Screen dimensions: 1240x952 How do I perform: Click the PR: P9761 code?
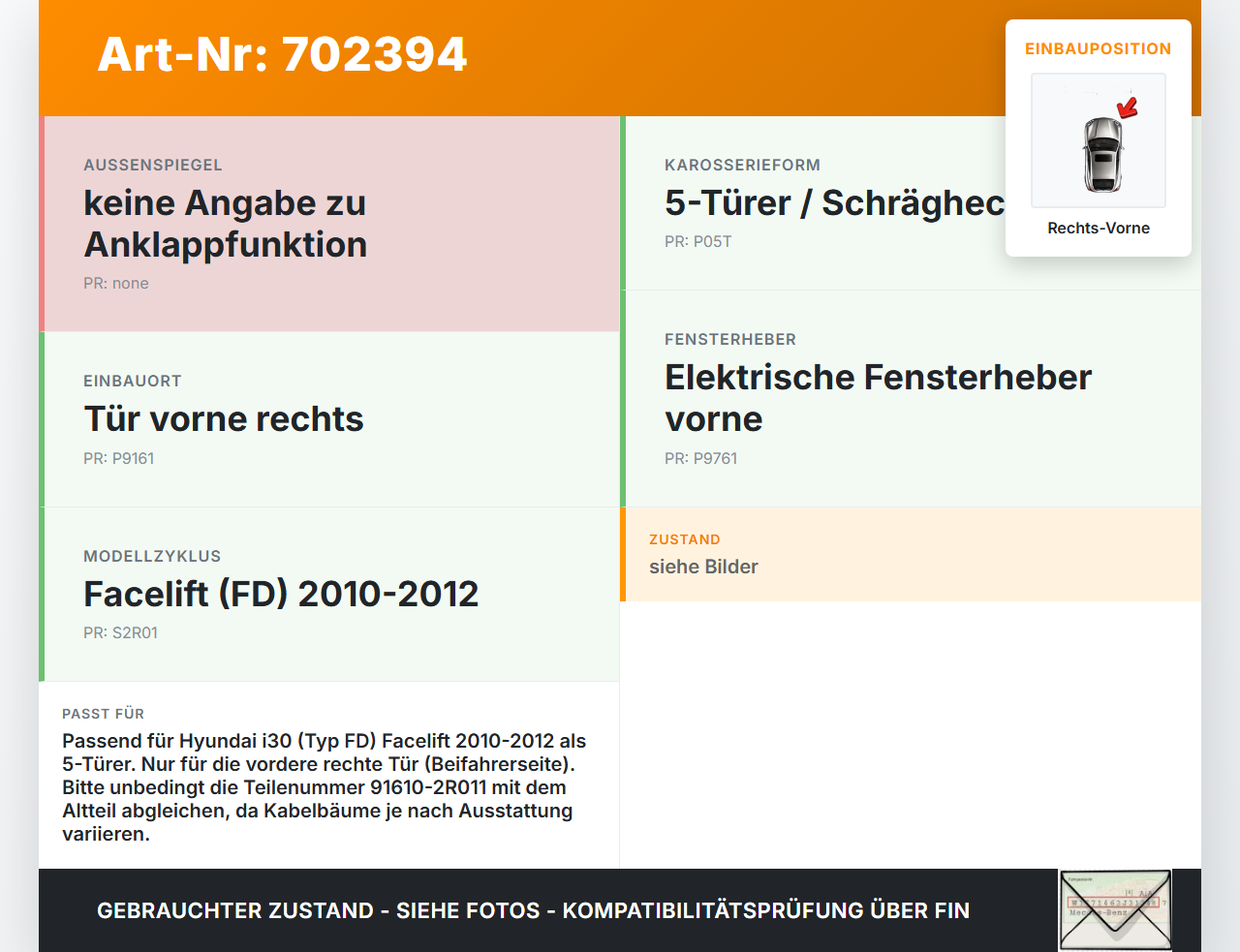pos(701,458)
